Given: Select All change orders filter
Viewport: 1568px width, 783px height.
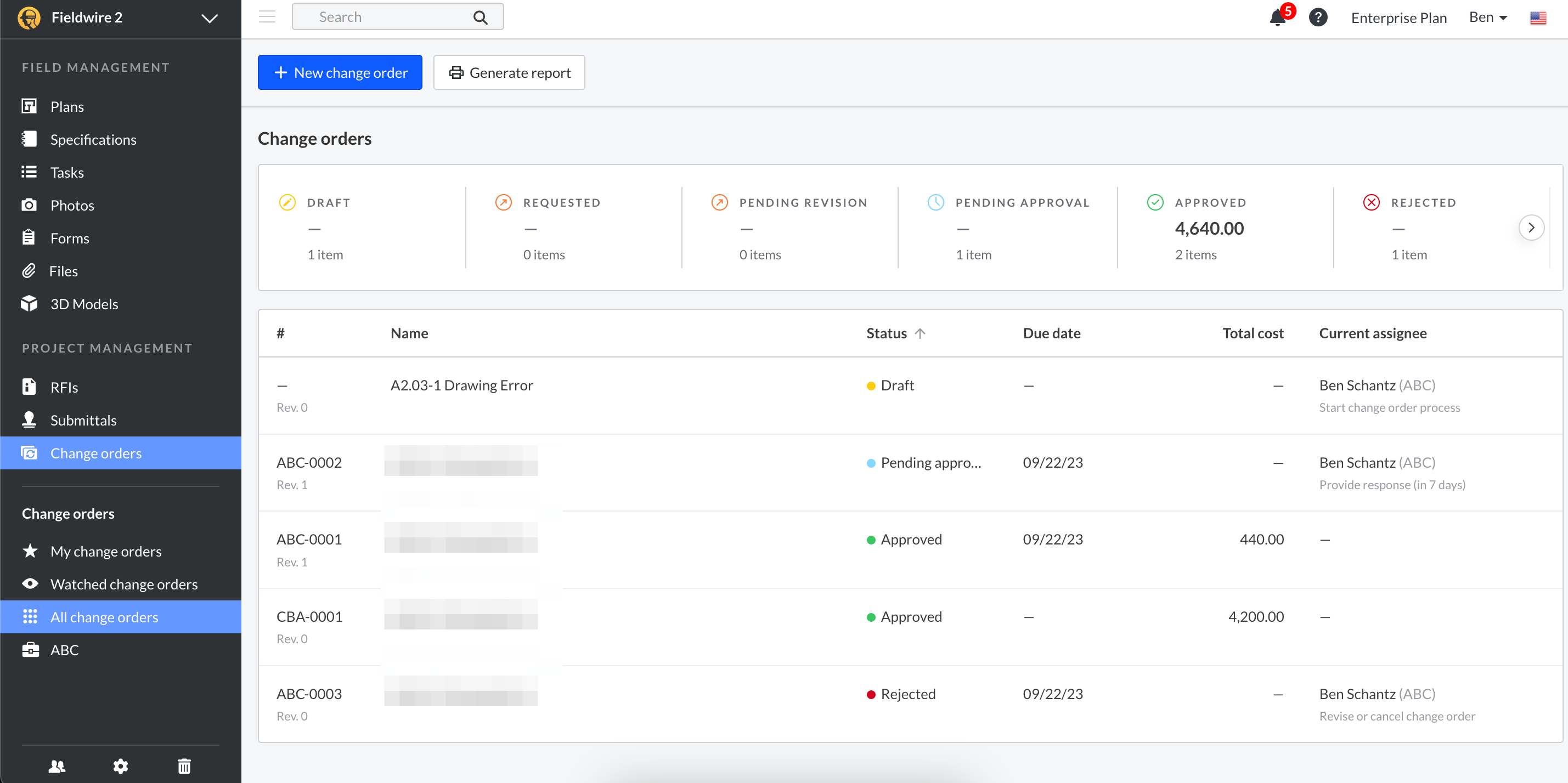Looking at the screenshot, I should 121,617.
